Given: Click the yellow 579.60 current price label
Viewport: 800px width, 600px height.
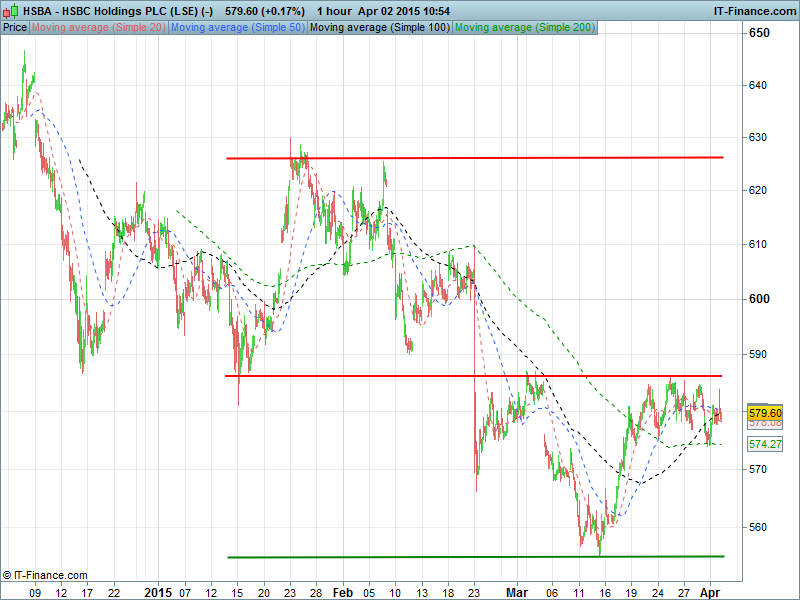Looking at the screenshot, I should 765,412.
